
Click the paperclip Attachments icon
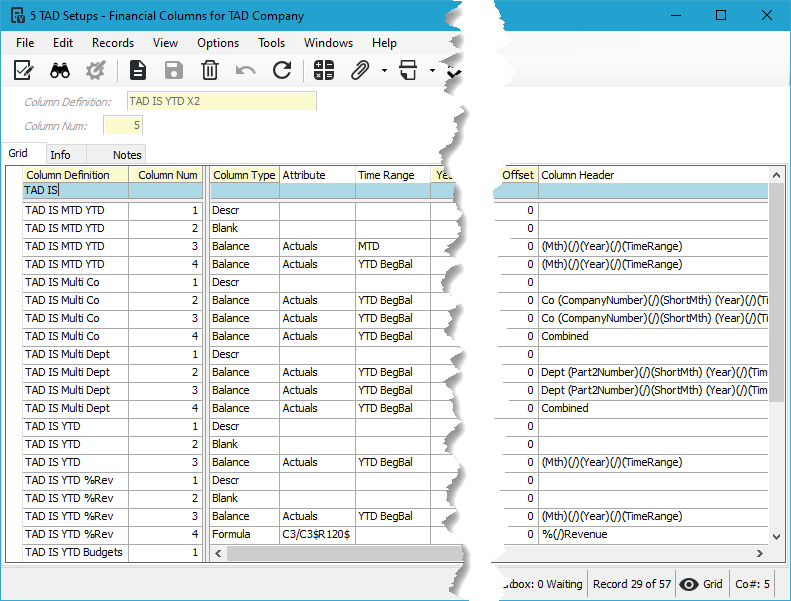pyautogui.click(x=360, y=71)
